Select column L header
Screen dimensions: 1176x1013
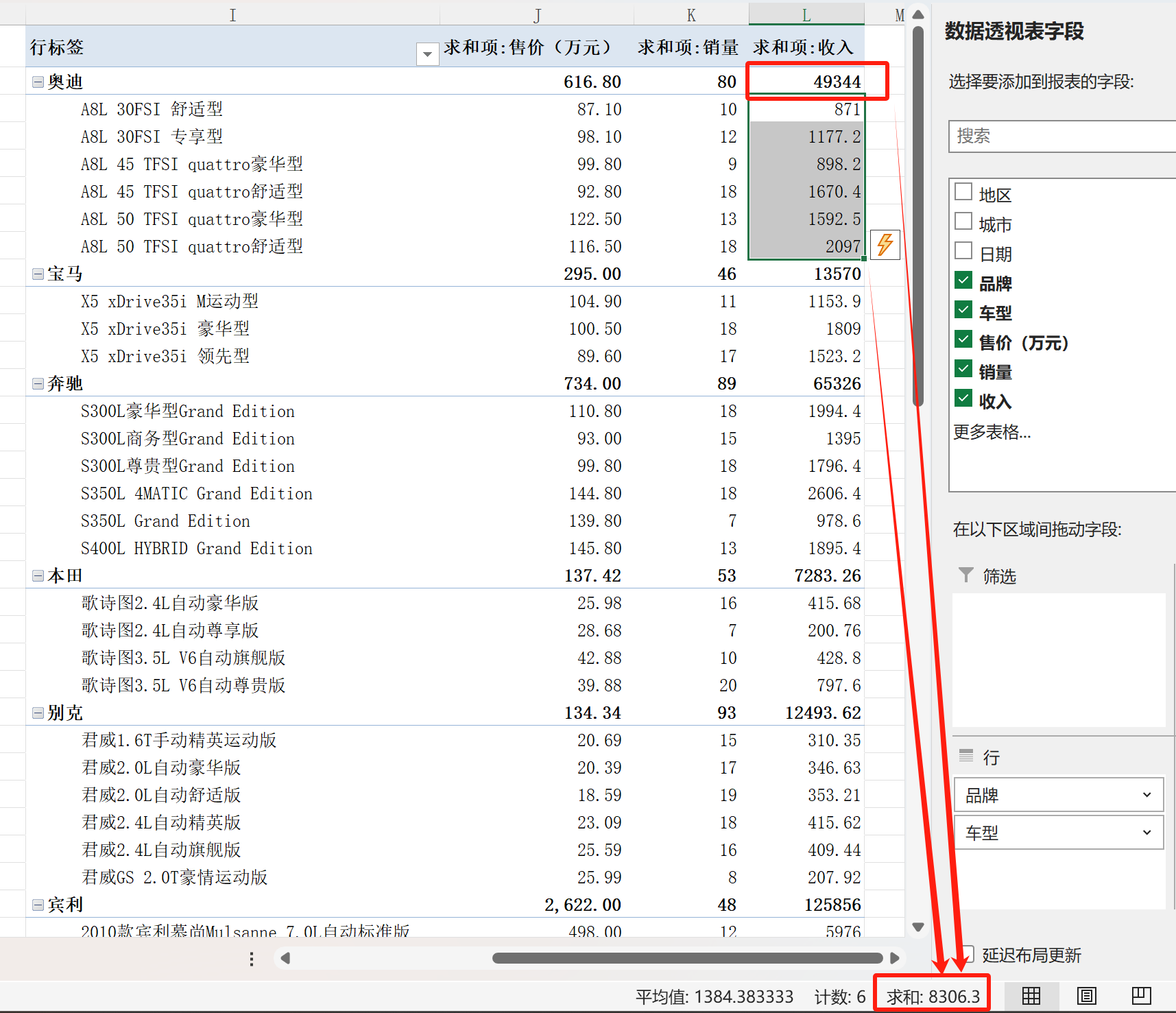click(x=806, y=14)
